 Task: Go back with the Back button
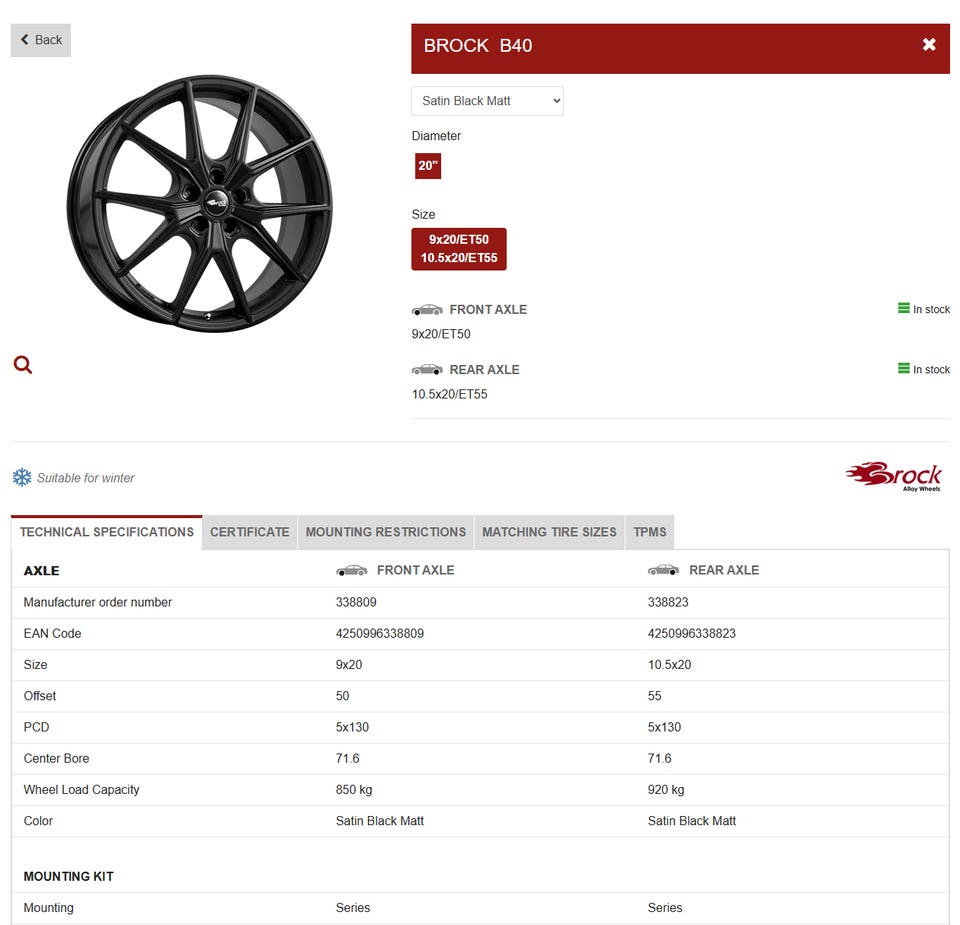40,40
